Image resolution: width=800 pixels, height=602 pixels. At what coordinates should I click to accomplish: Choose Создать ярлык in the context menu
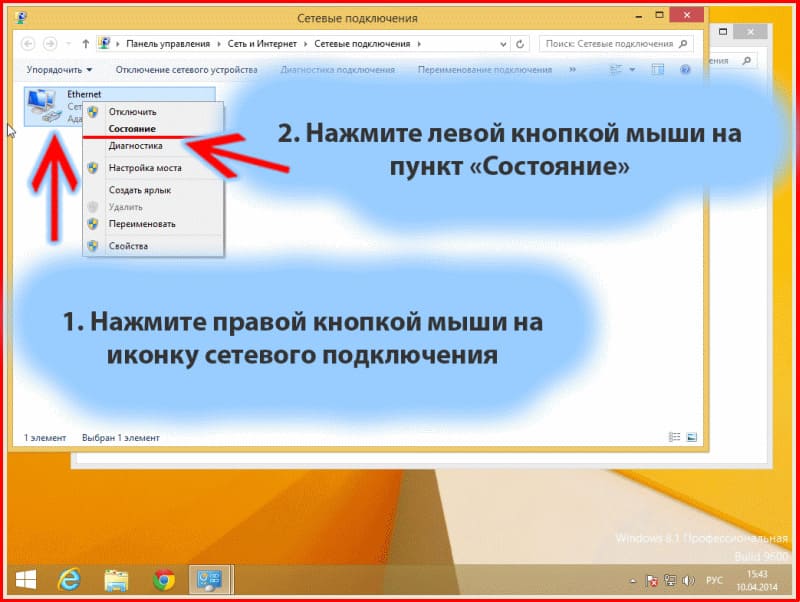pyautogui.click(x=153, y=190)
